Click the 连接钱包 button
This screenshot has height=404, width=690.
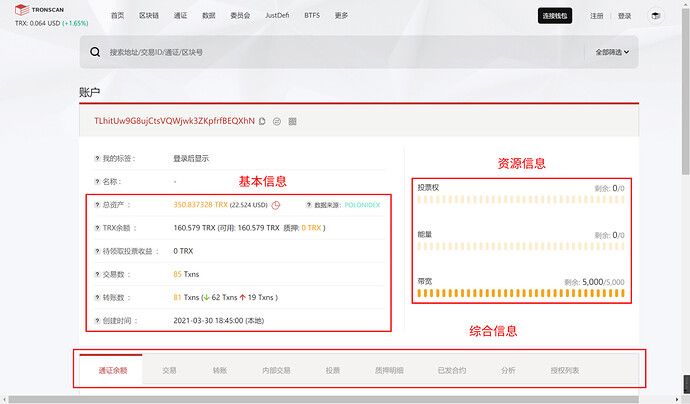[555, 16]
